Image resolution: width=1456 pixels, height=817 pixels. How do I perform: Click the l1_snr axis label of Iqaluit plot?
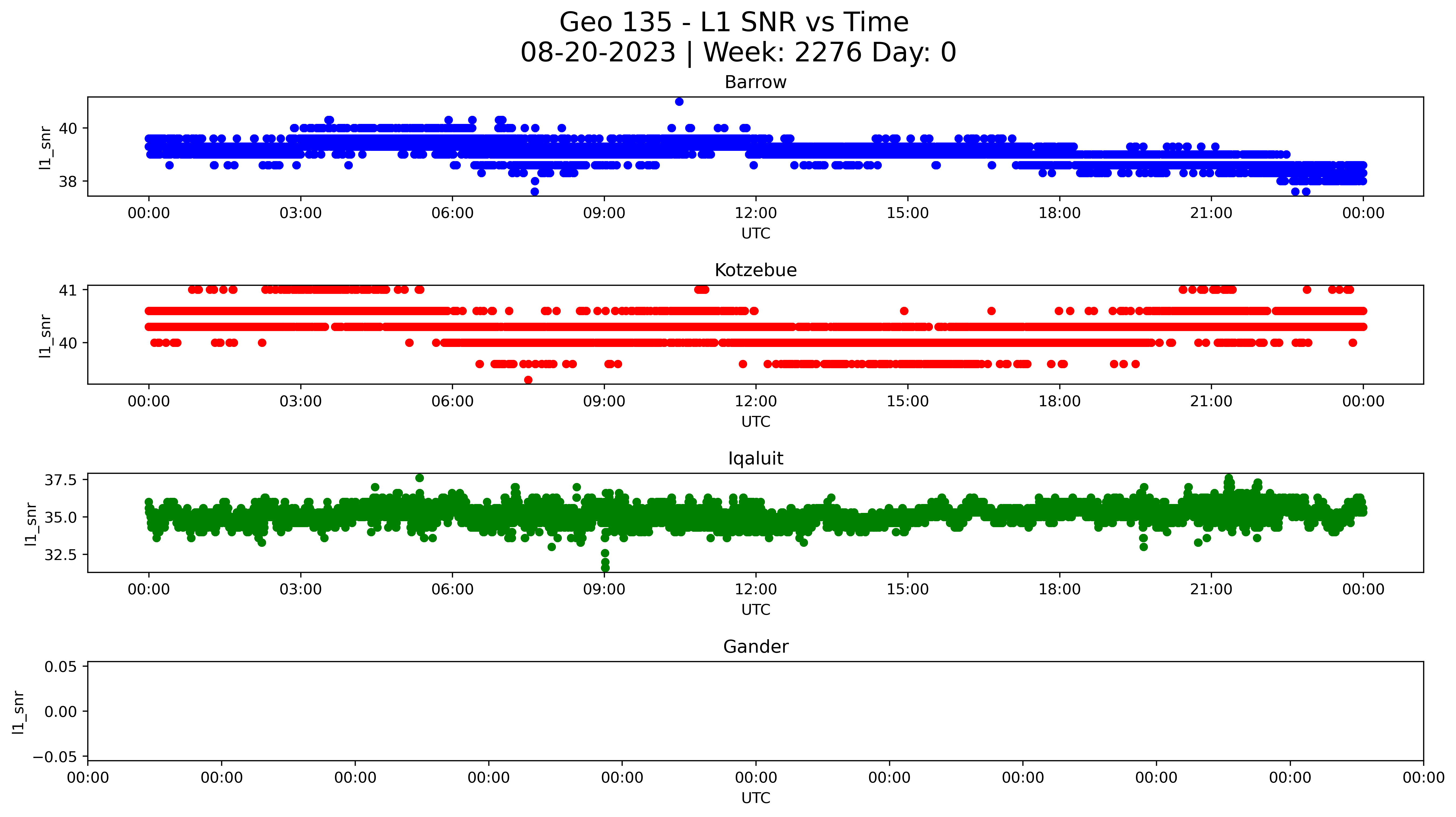[30, 524]
